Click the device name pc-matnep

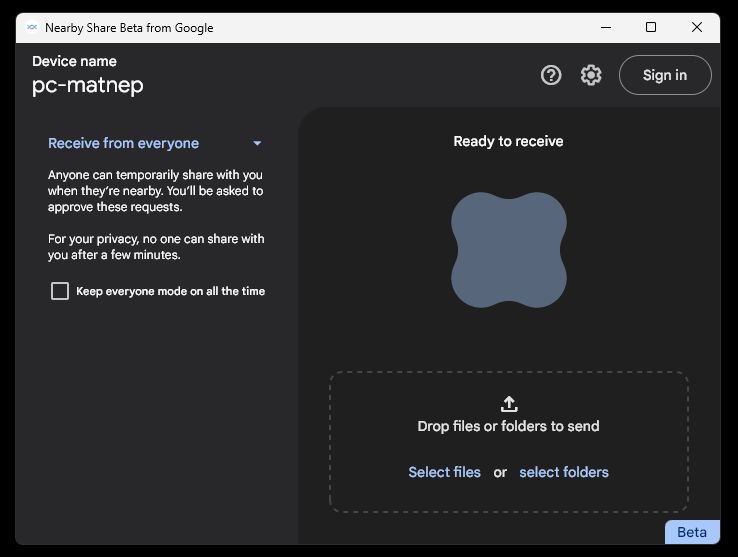pos(88,86)
